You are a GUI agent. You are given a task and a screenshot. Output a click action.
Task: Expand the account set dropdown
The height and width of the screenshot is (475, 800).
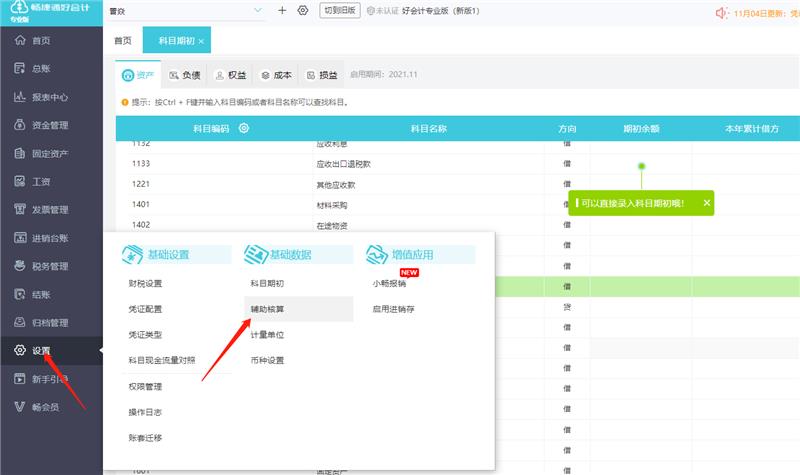pyautogui.click(x=258, y=10)
